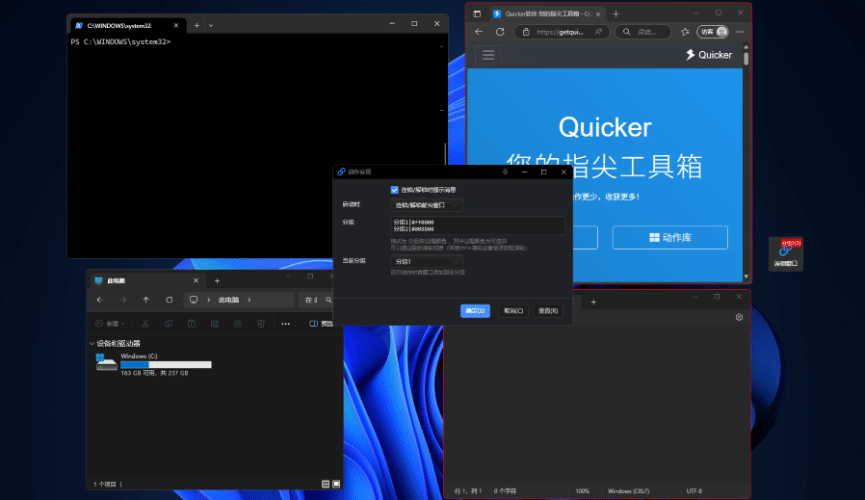Open a new tab in Edge
Viewport: 865px width, 500px height.
pyautogui.click(x=616, y=14)
